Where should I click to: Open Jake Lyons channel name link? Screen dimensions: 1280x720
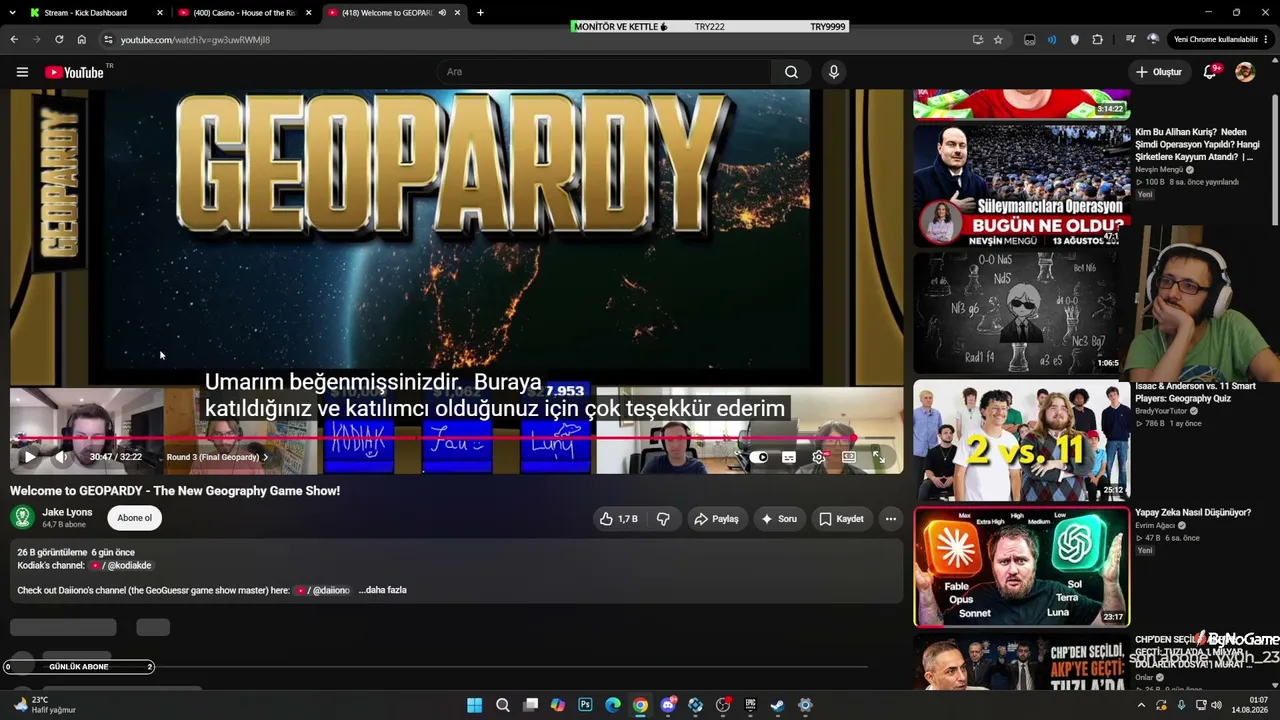(x=67, y=512)
